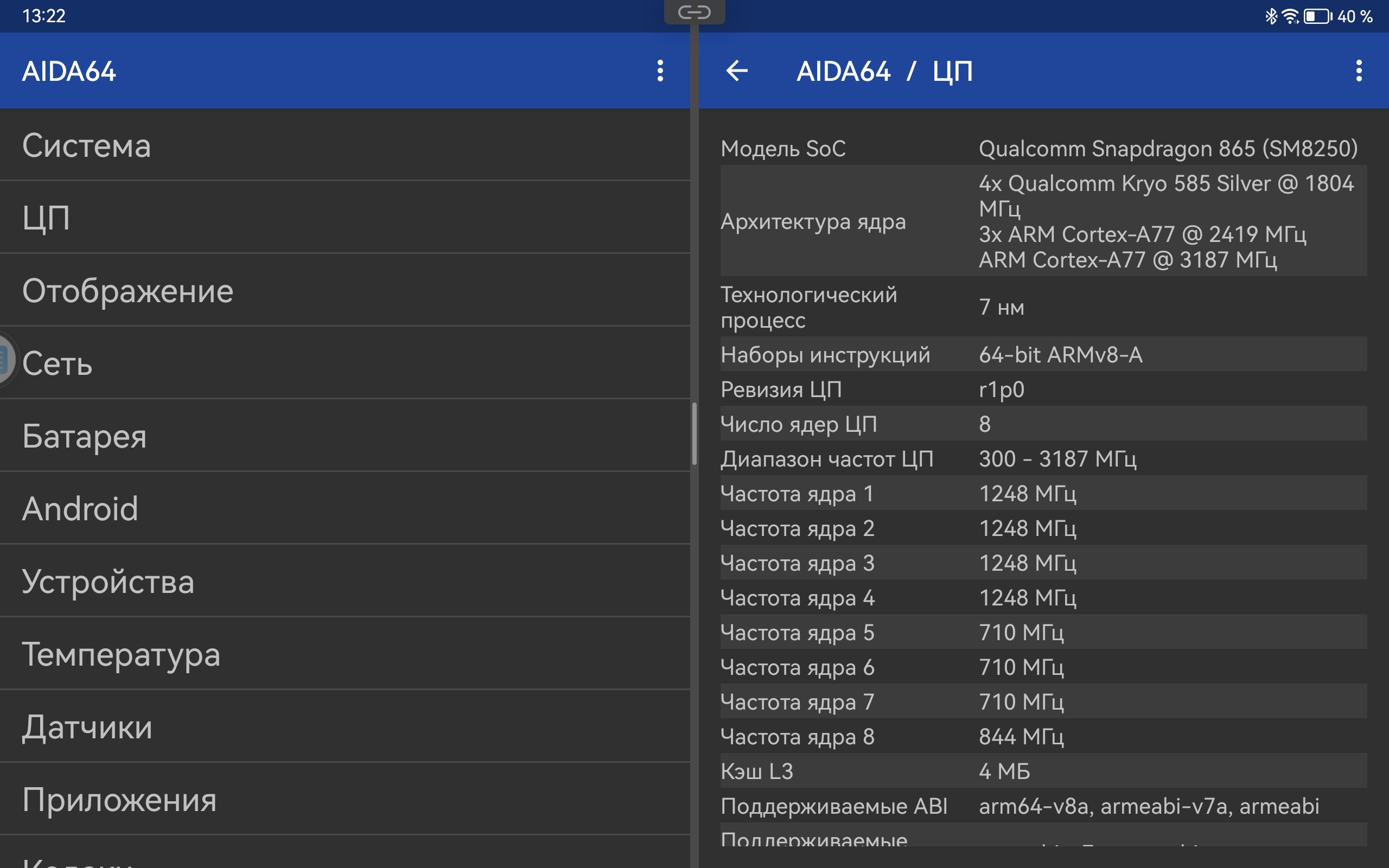Image resolution: width=1389 pixels, height=868 pixels.
Task: Select the 64-bit ARMv8-A value
Action: click(x=1061, y=355)
